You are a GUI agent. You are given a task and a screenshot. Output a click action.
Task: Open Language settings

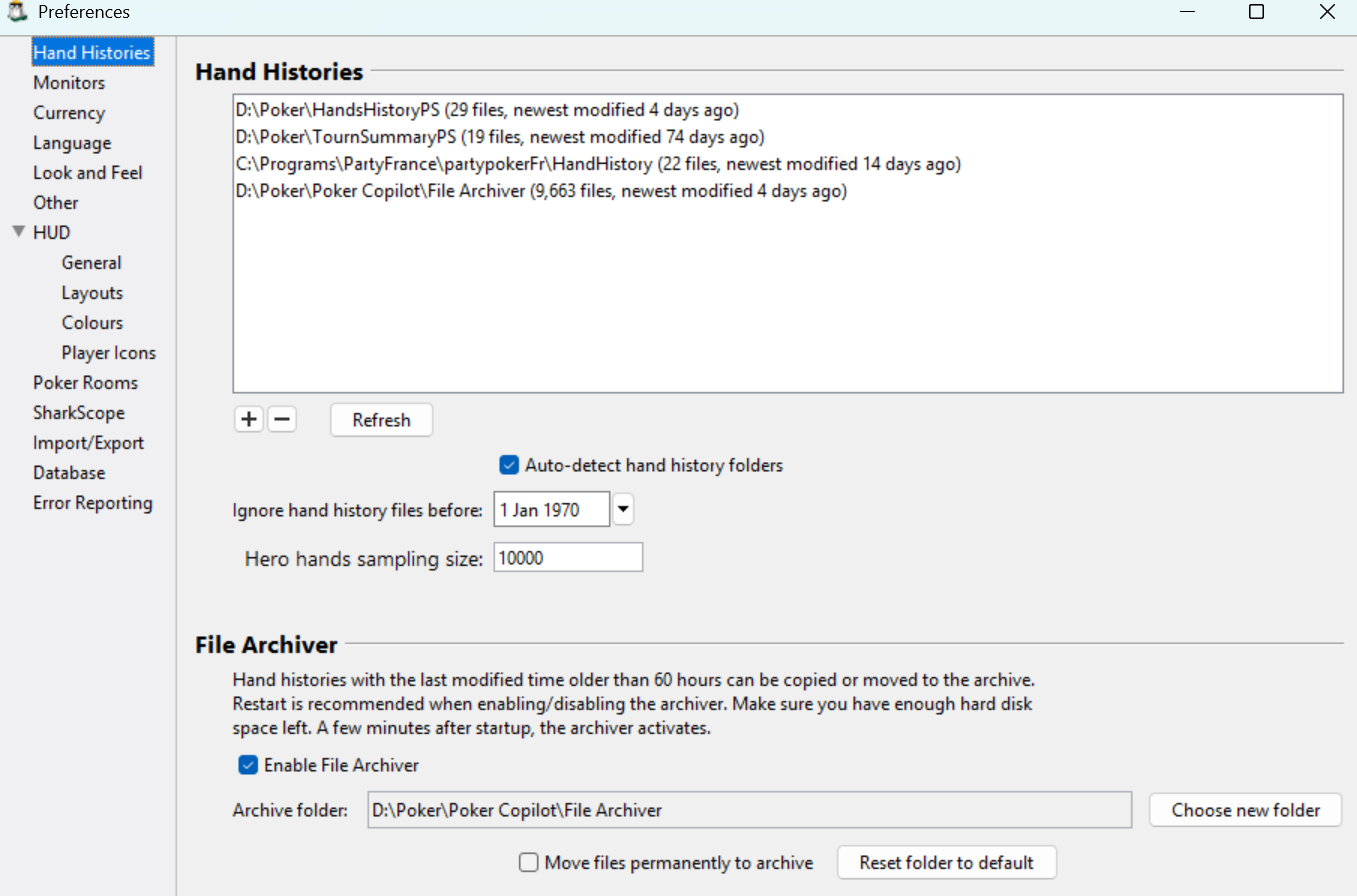72,142
